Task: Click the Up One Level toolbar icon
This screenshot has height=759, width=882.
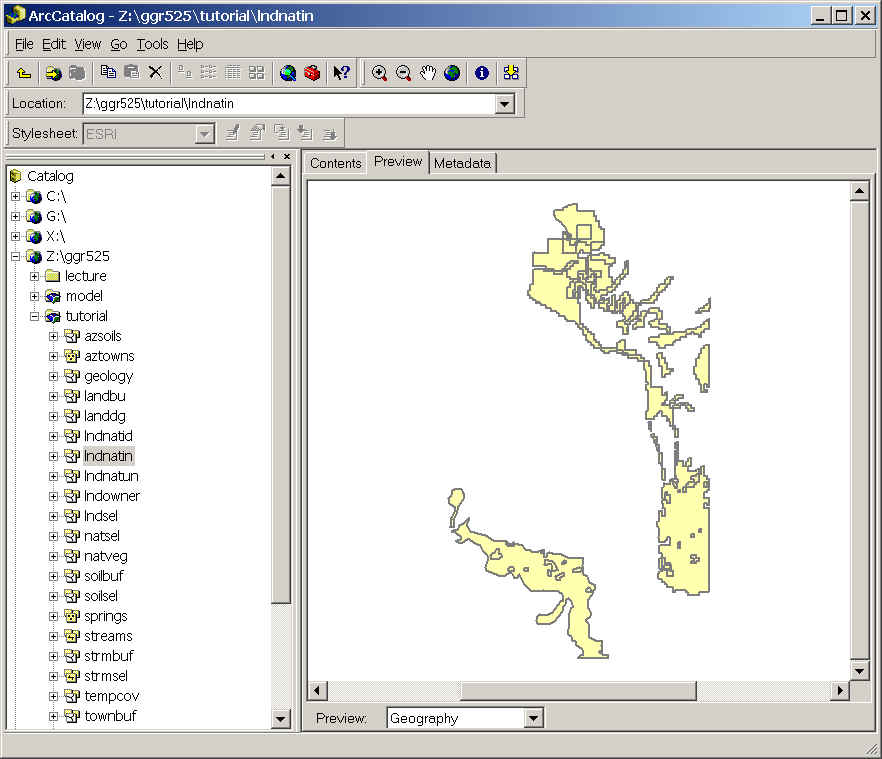Action: (x=24, y=73)
